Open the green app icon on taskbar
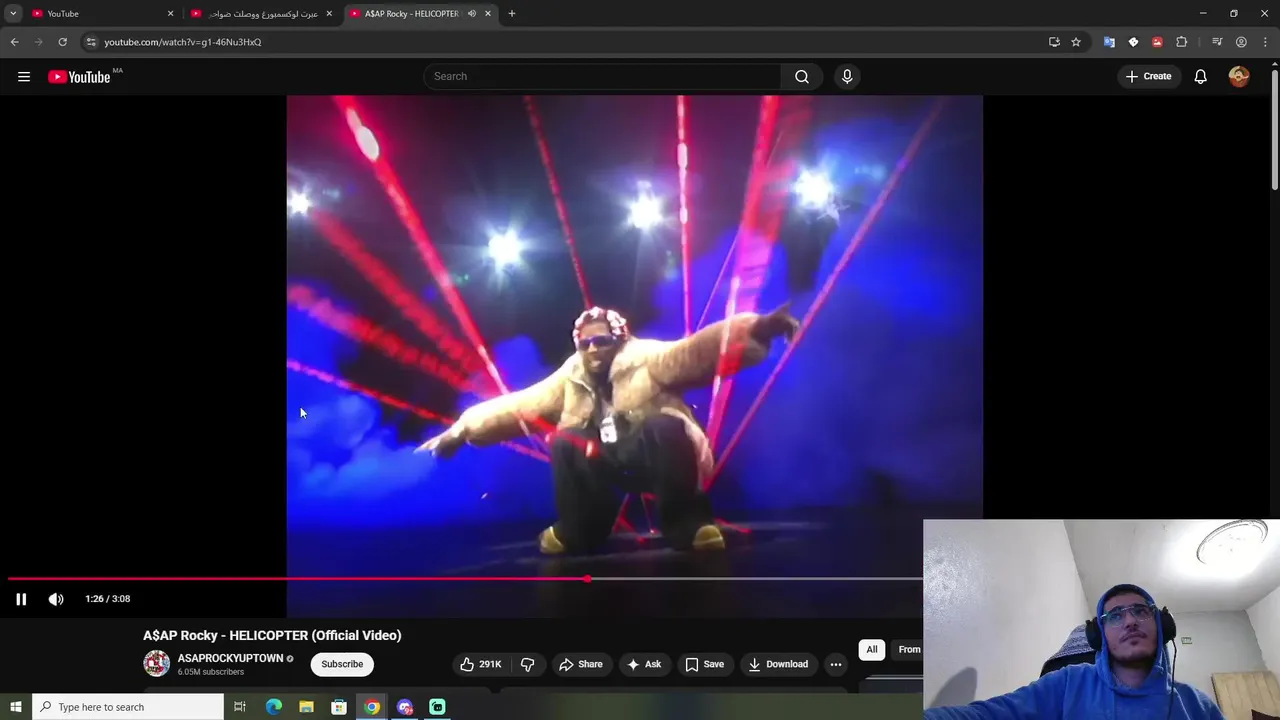 tap(437, 707)
